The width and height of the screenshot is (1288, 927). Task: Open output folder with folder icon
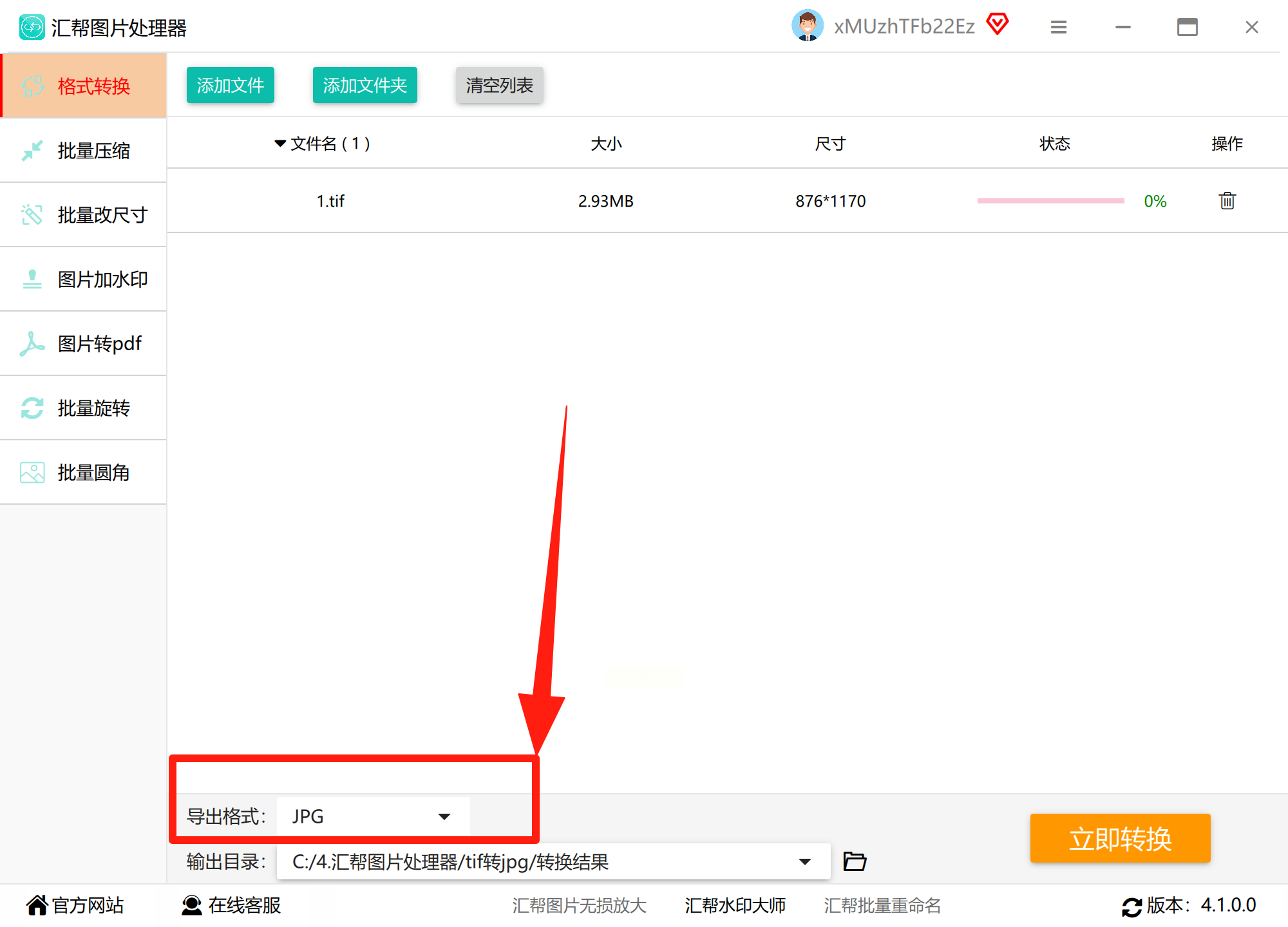pyautogui.click(x=855, y=861)
